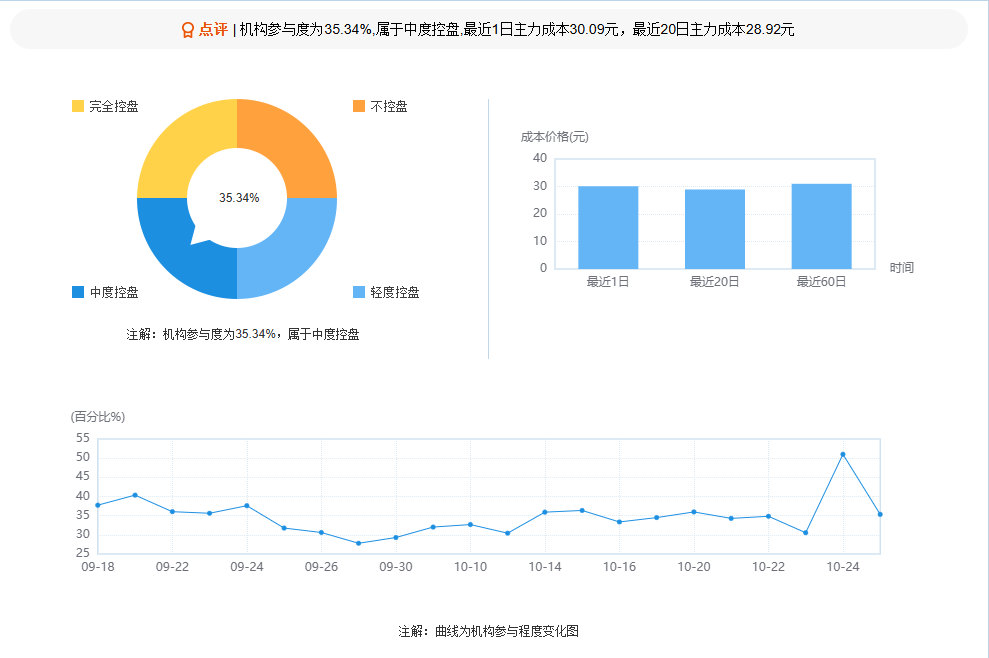Click the 中度控盘 legend label

(x=114, y=292)
